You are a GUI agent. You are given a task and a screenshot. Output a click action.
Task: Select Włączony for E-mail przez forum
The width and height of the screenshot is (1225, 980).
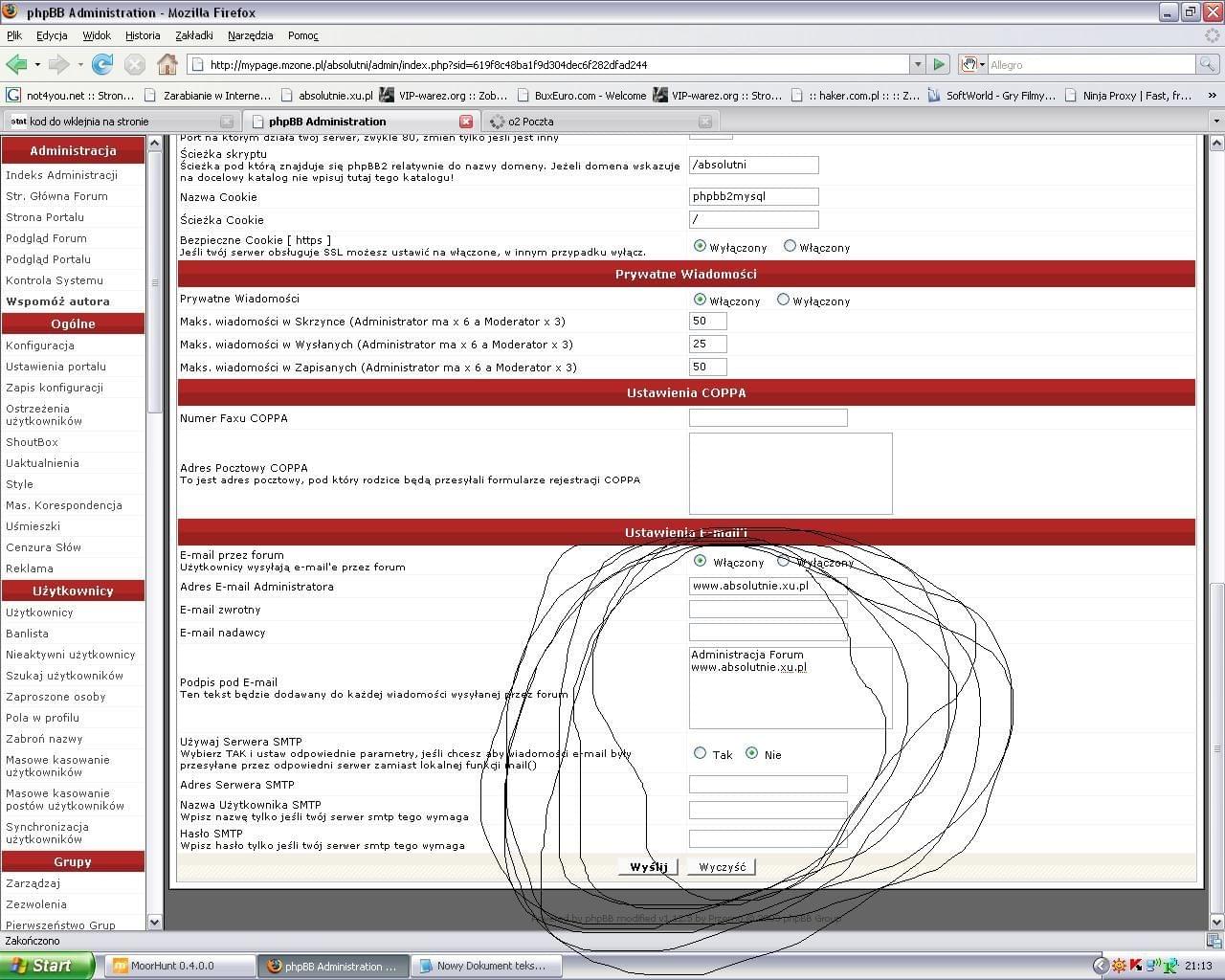(700, 561)
